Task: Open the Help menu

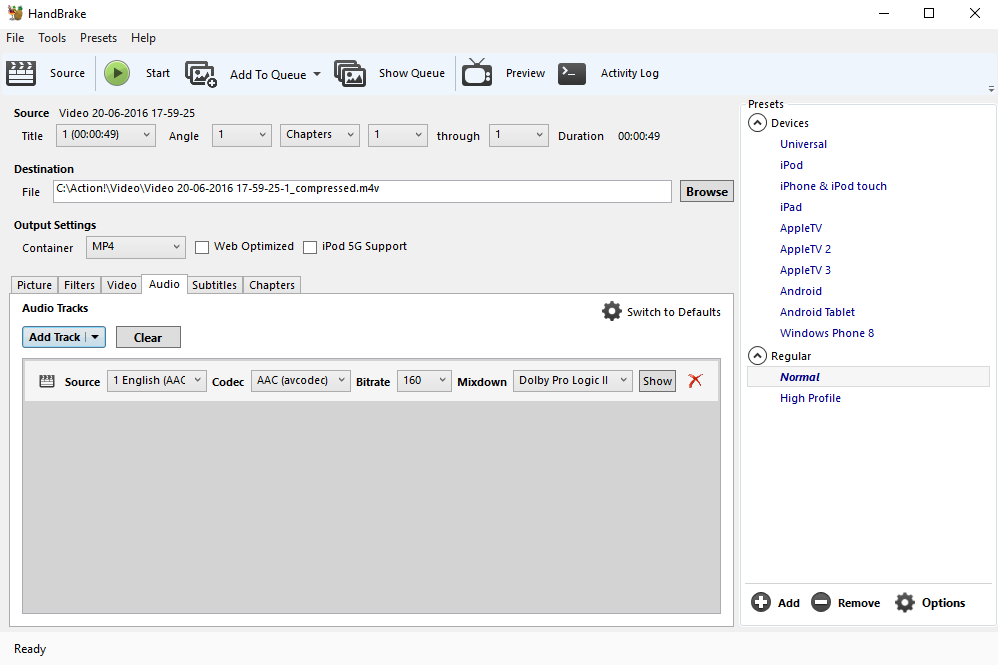Action: 143,38
